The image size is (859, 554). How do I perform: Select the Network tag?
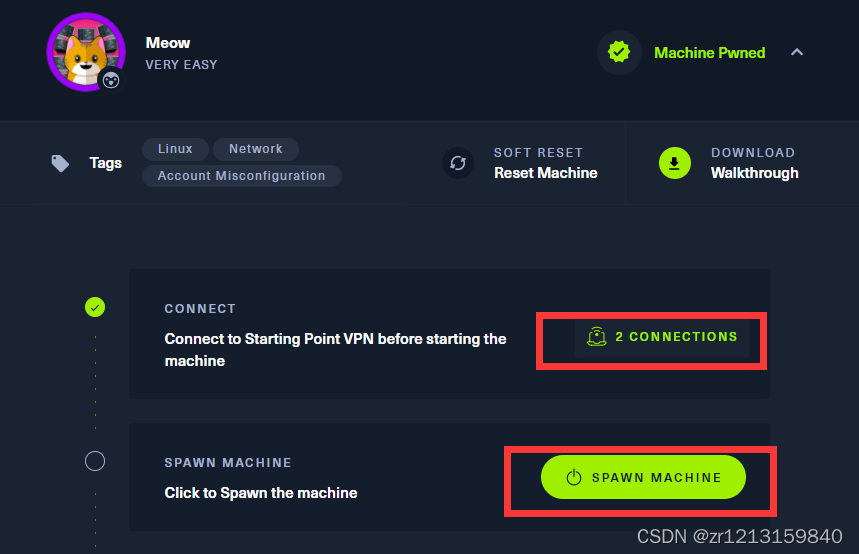(x=256, y=149)
